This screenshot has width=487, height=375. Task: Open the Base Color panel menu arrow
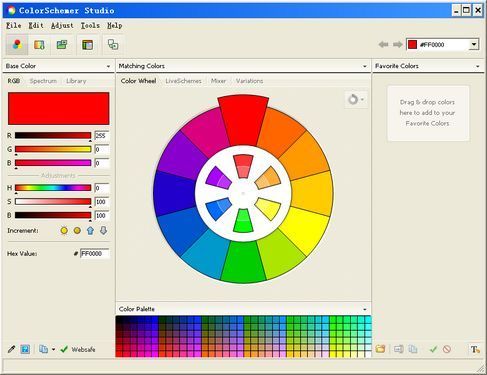coord(108,66)
